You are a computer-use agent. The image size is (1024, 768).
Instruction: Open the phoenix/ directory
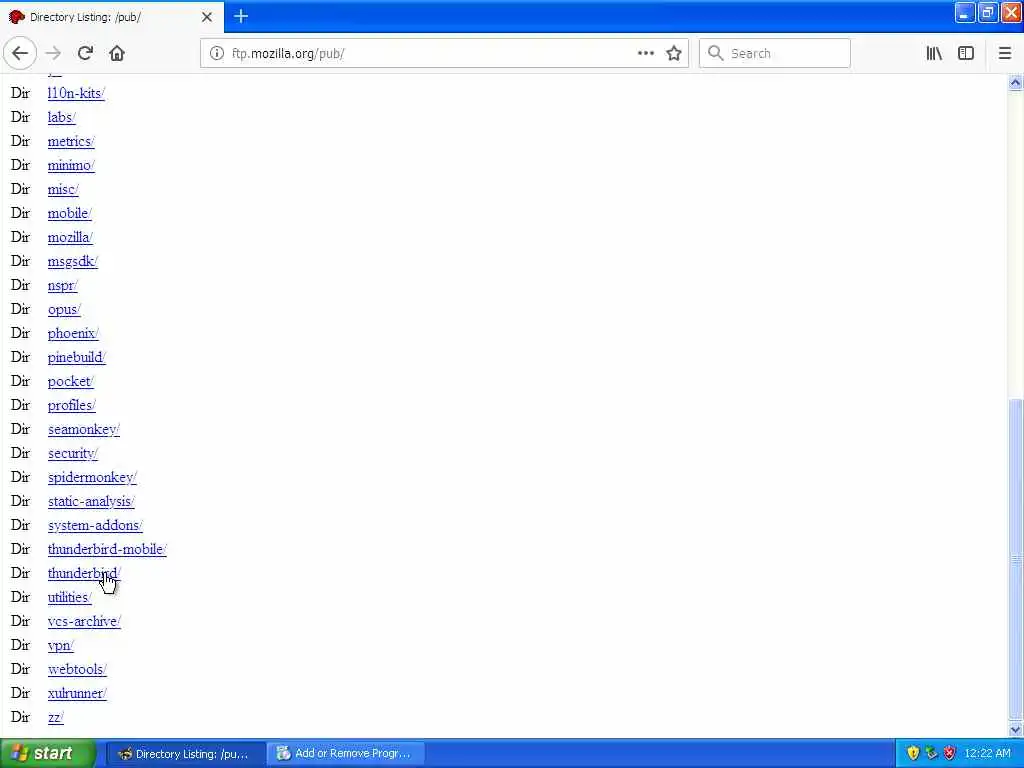point(73,334)
